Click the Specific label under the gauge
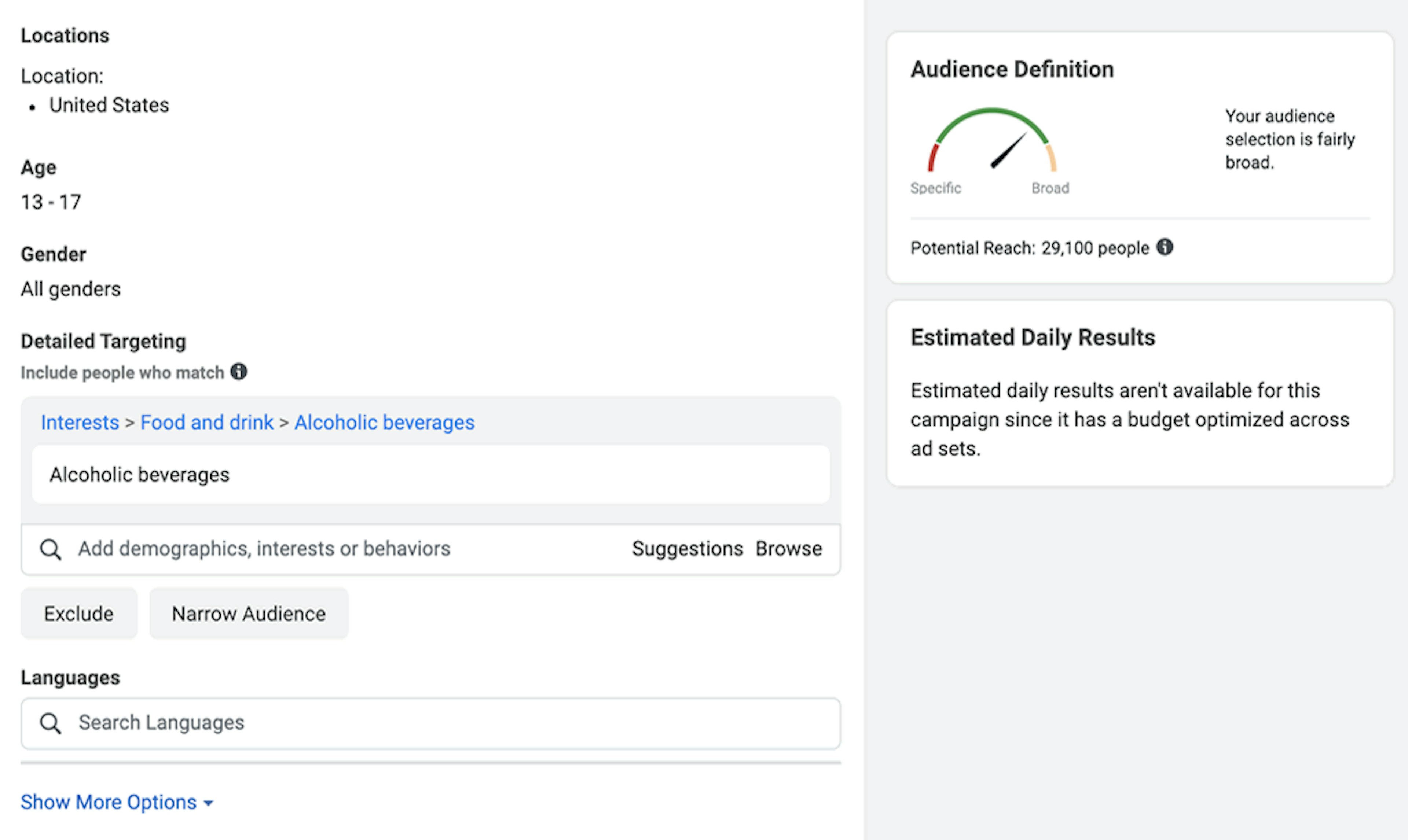 pos(936,188)
